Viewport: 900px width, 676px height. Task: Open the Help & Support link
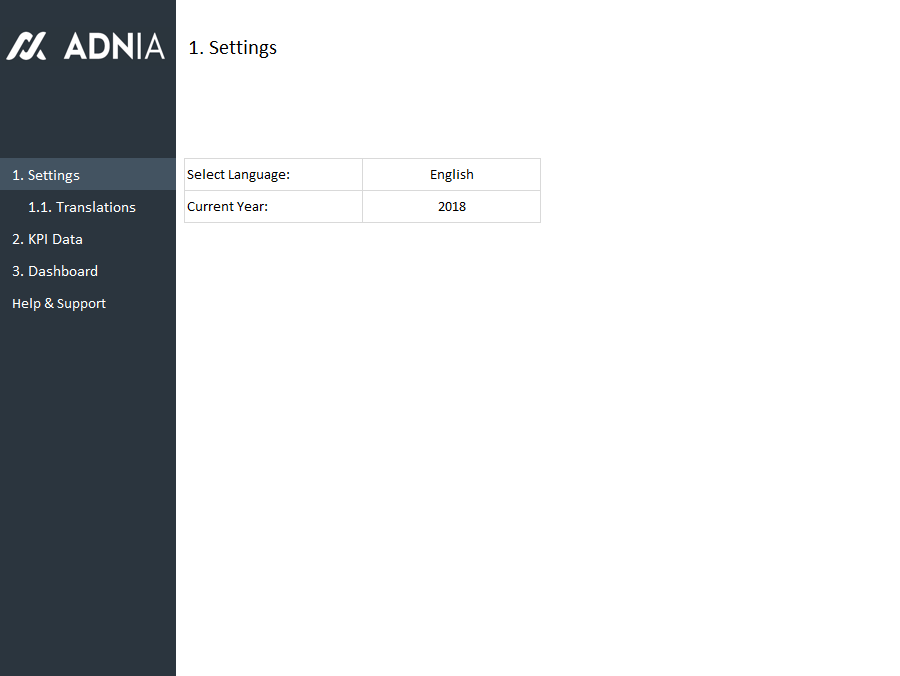(59, 303)
